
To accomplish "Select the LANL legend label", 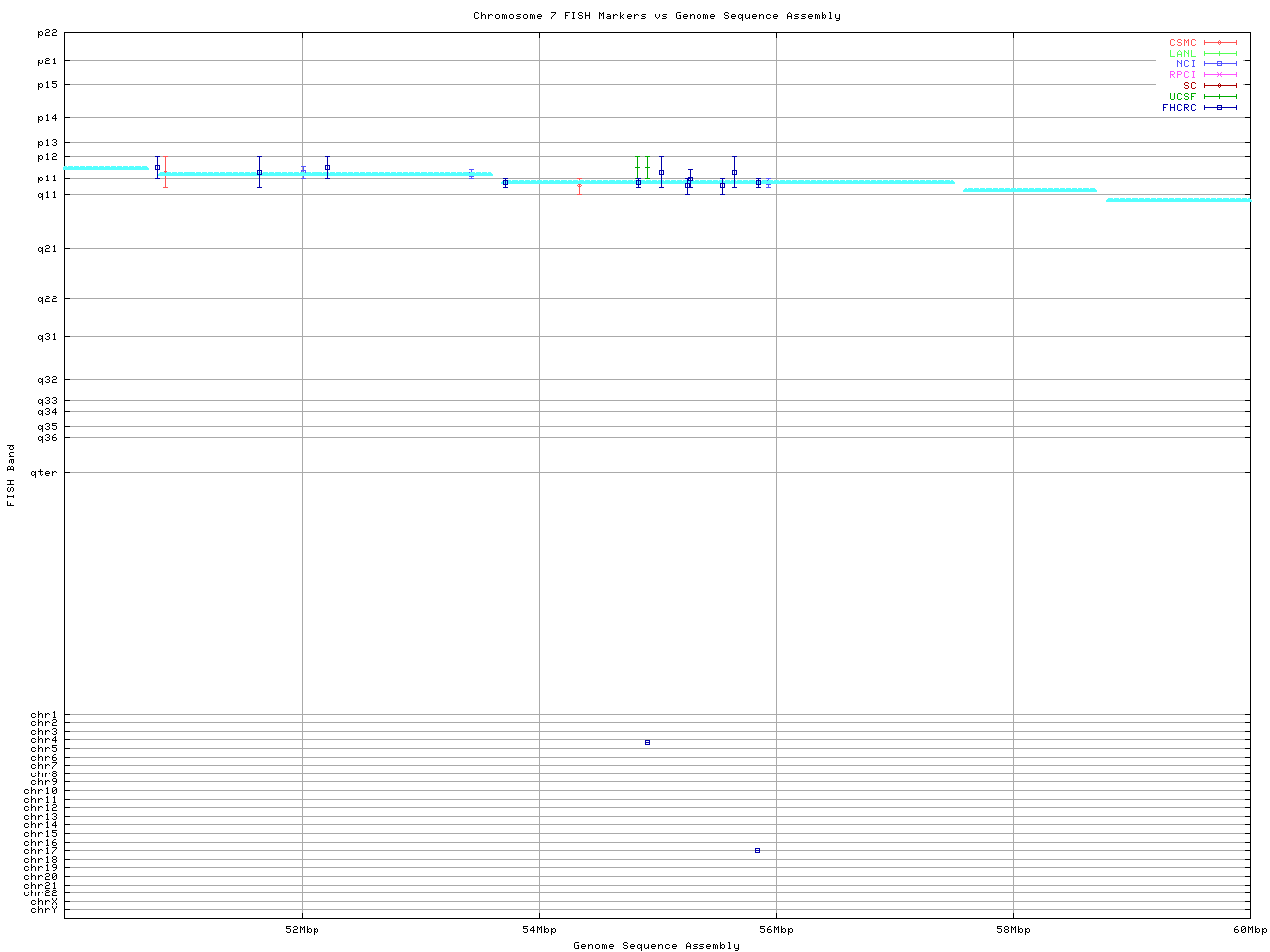I will (x=1182, y=54).
